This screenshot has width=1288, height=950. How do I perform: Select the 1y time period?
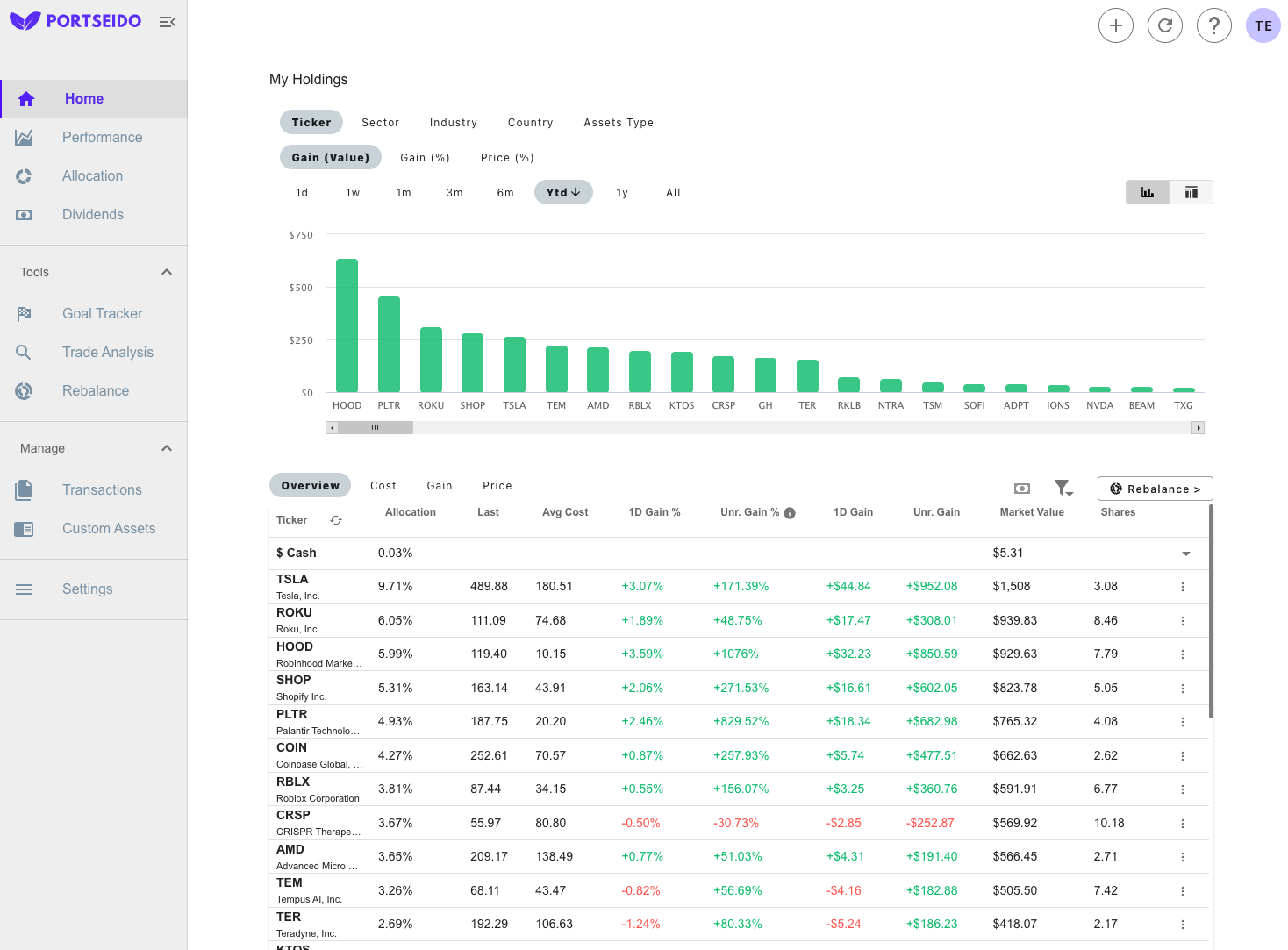click(x=621, y=192)
